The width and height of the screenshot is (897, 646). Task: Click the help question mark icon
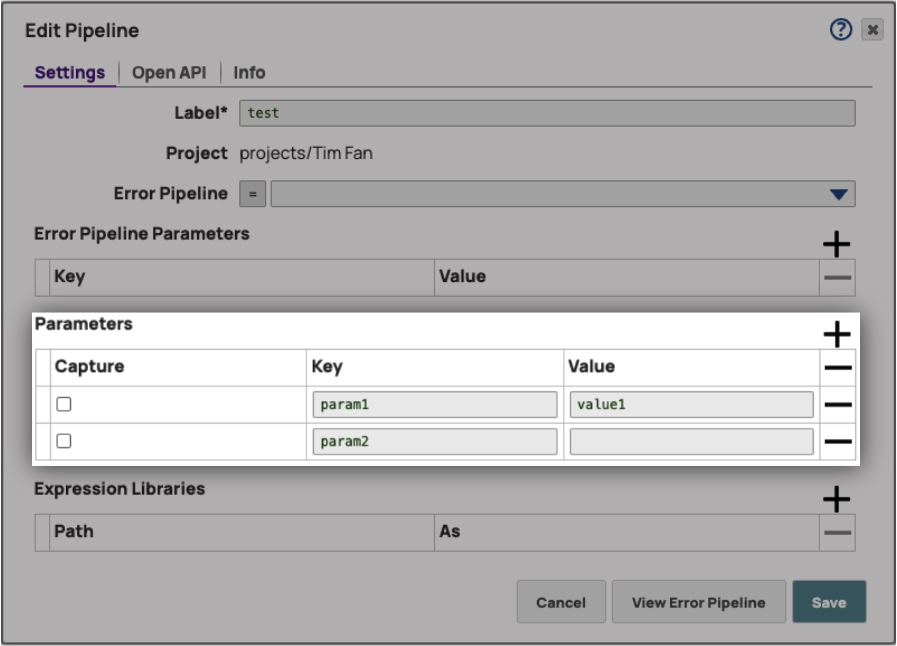[840, 30]
